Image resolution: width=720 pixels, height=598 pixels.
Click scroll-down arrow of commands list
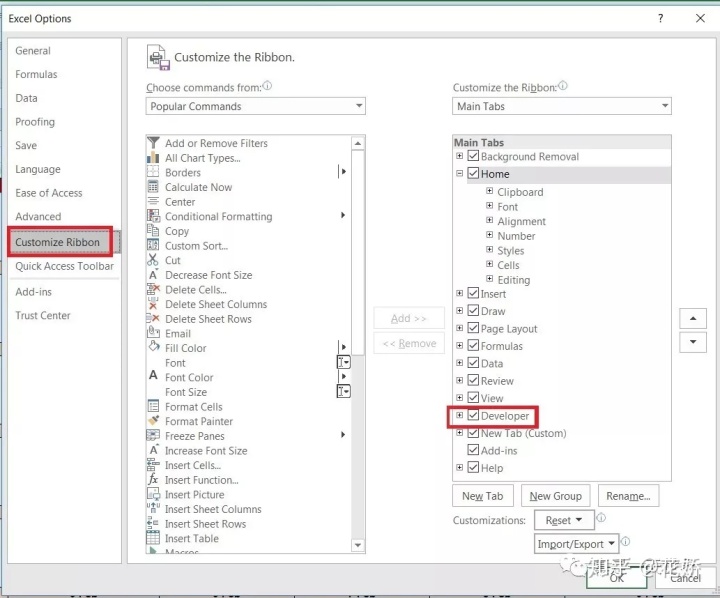tap(358, 545)
